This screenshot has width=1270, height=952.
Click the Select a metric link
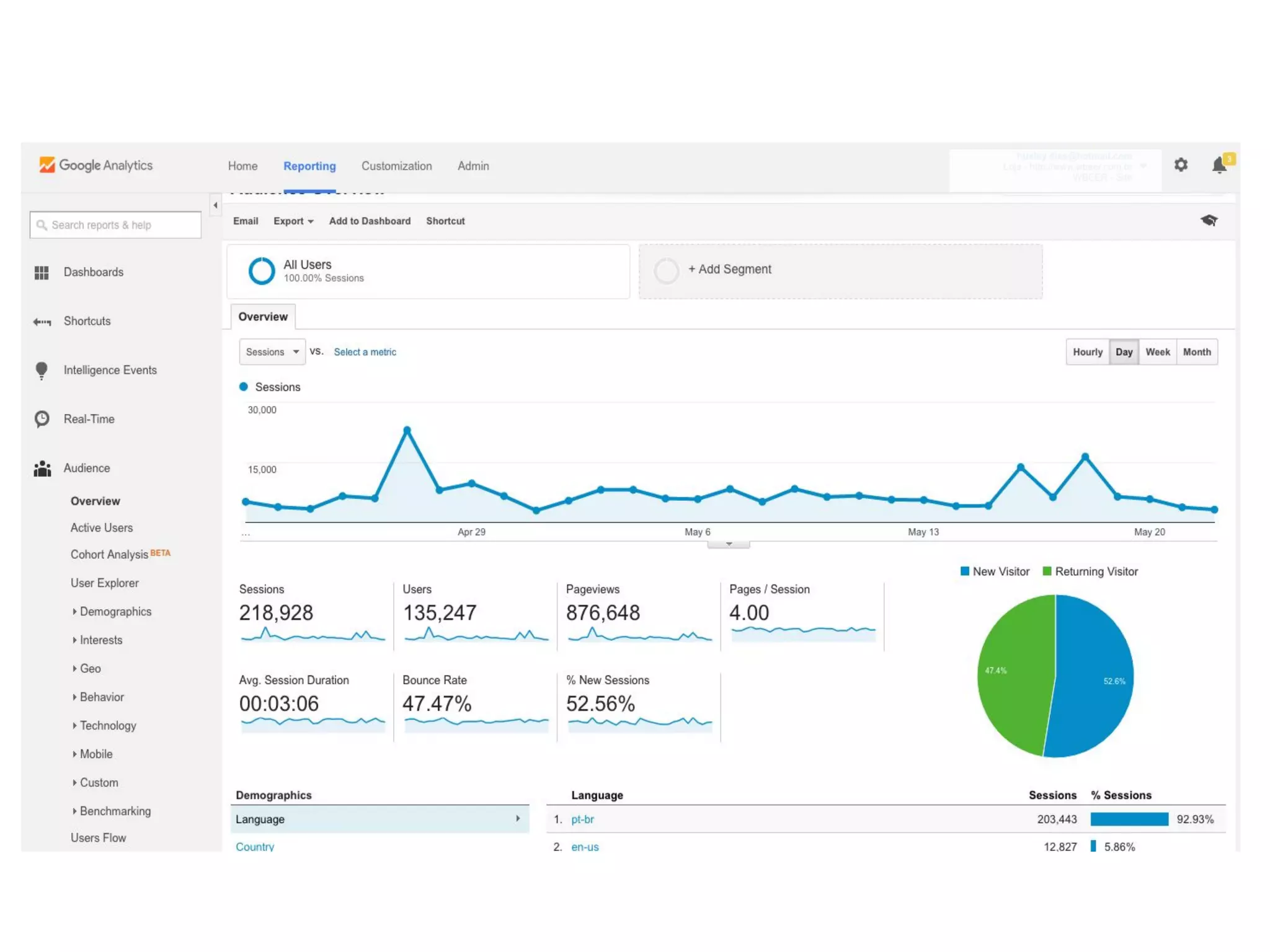coord(365,352)
